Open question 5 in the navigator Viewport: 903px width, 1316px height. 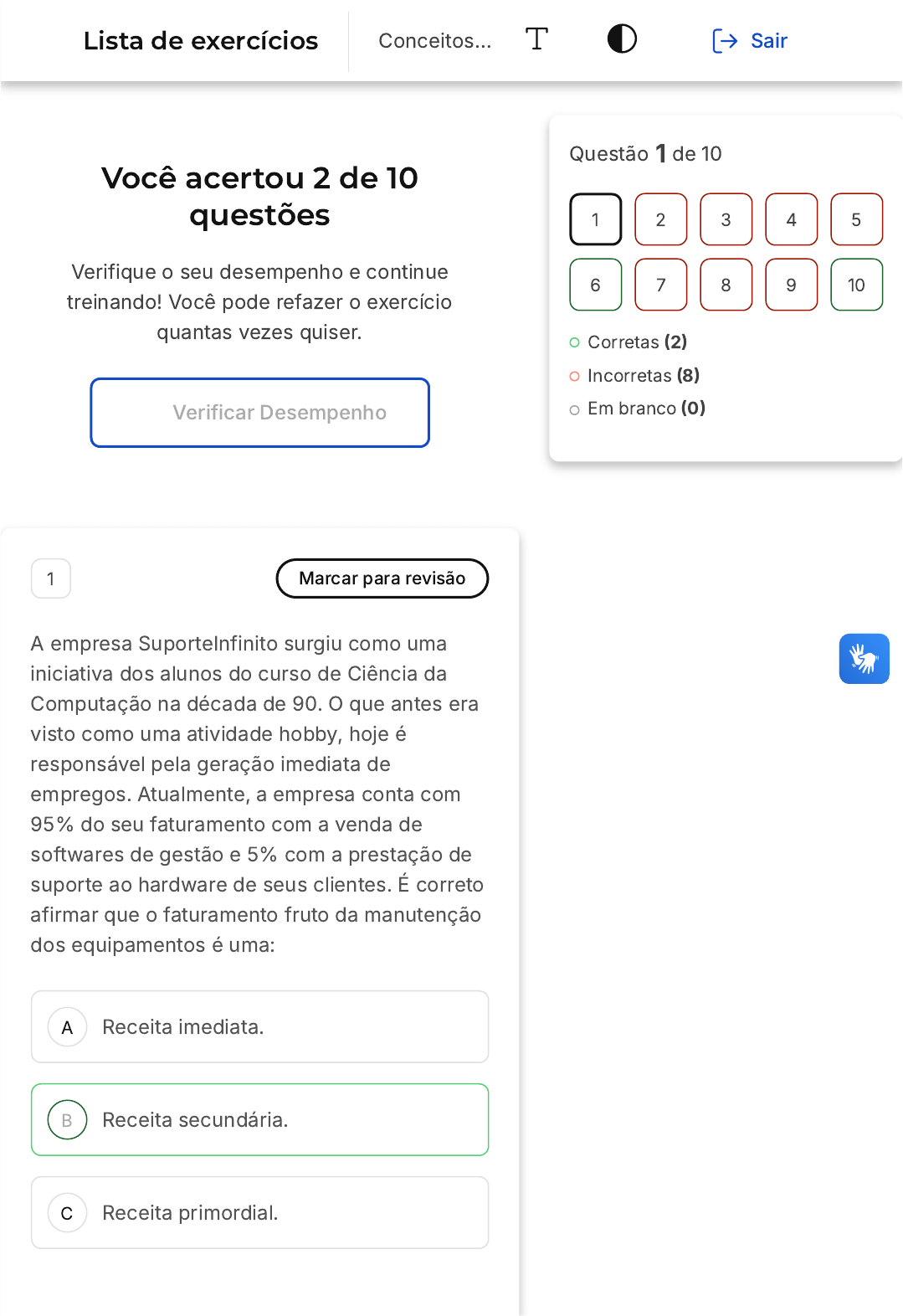click(x=856, y=219)
